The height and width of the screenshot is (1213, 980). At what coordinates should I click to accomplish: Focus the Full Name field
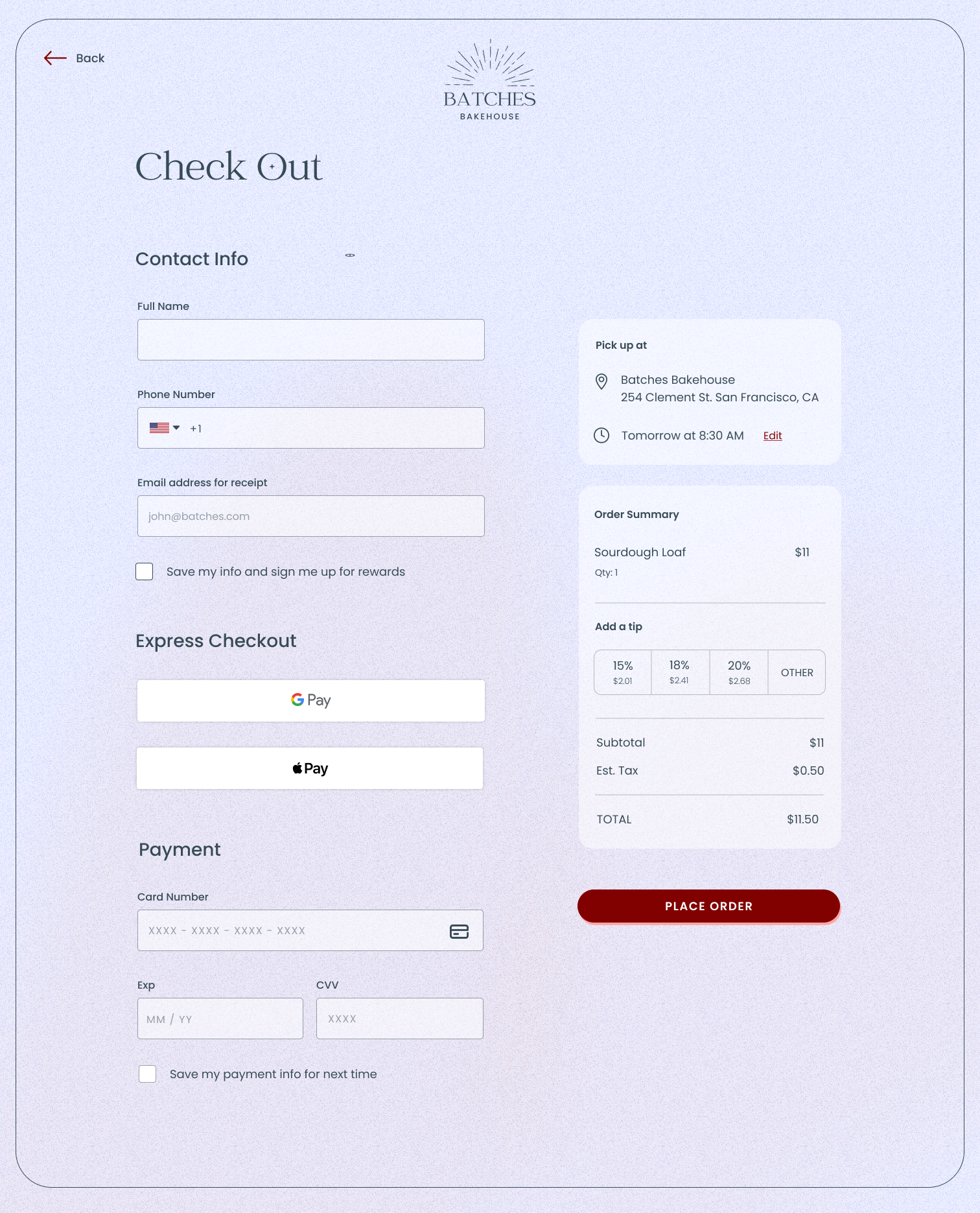pyautogui.click(x=311, y=340)
